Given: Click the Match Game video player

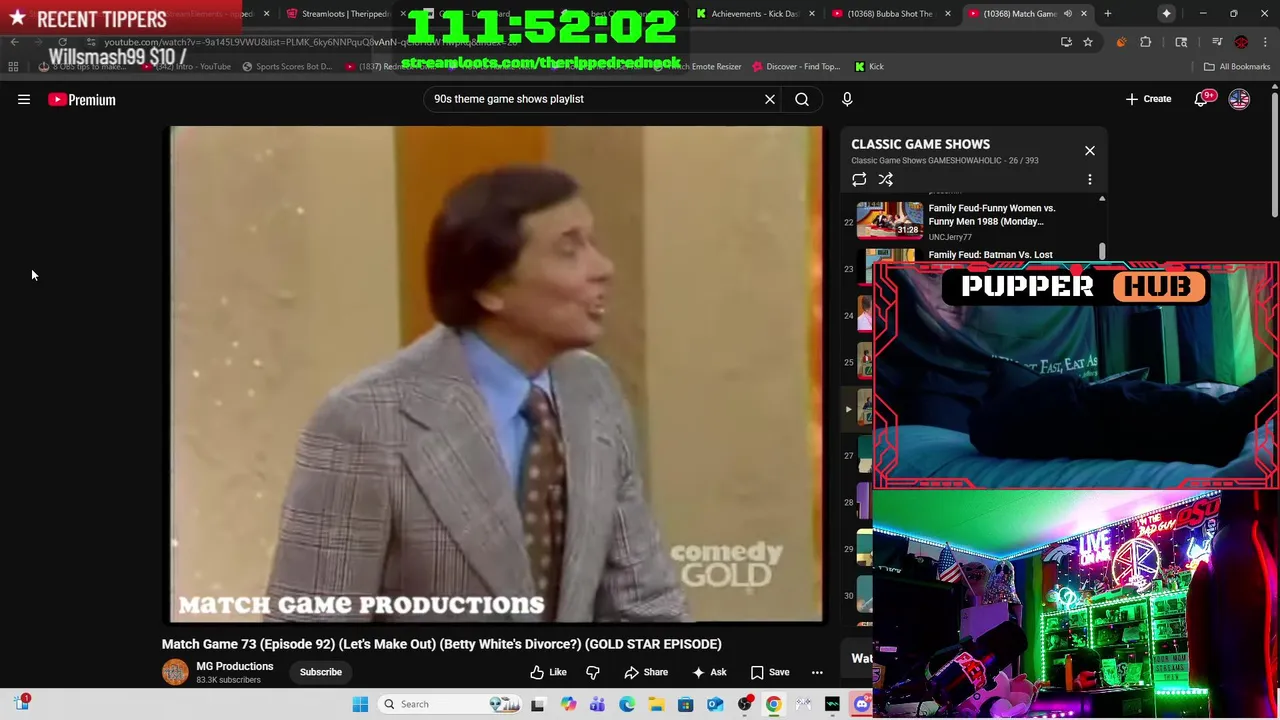Looking at the screenshot, I should coord(497,374).
